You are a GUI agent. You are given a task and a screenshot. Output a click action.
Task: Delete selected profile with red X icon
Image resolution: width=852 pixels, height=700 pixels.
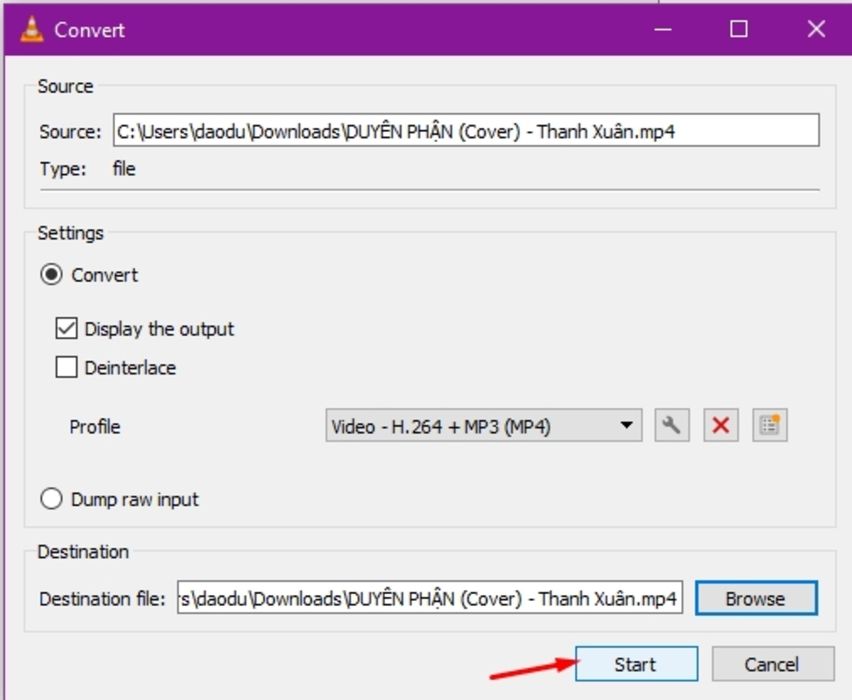click(721, 425)
